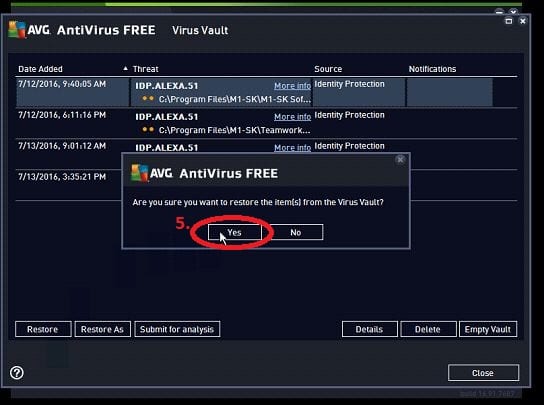Click the severity dots icon in Teamwork threat row
This screenshot has width=544, height=405.
[148, 129]
